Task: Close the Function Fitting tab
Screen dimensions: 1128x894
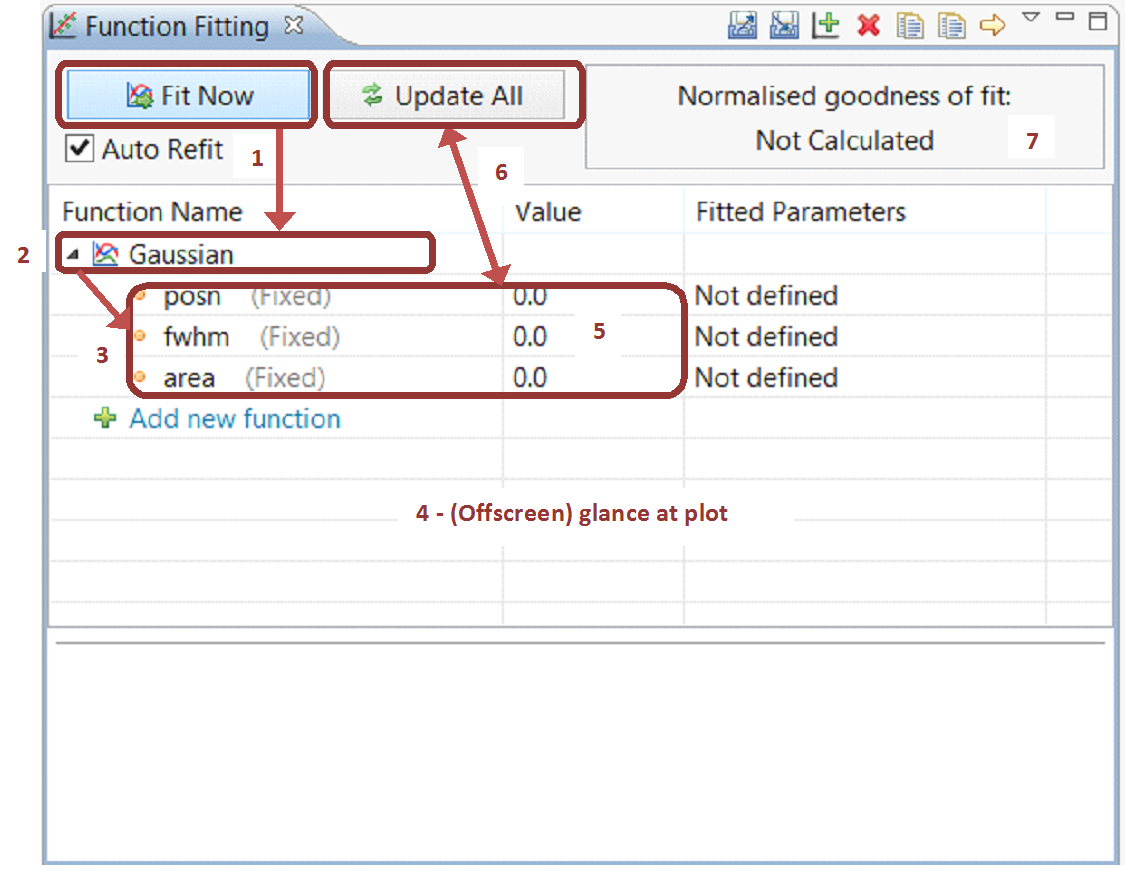Action: click(293, 26)
